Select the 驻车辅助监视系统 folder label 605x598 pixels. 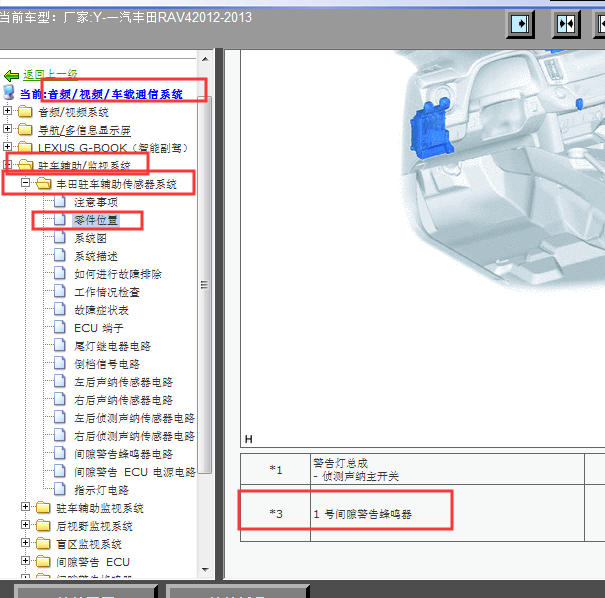coord(100,508)
